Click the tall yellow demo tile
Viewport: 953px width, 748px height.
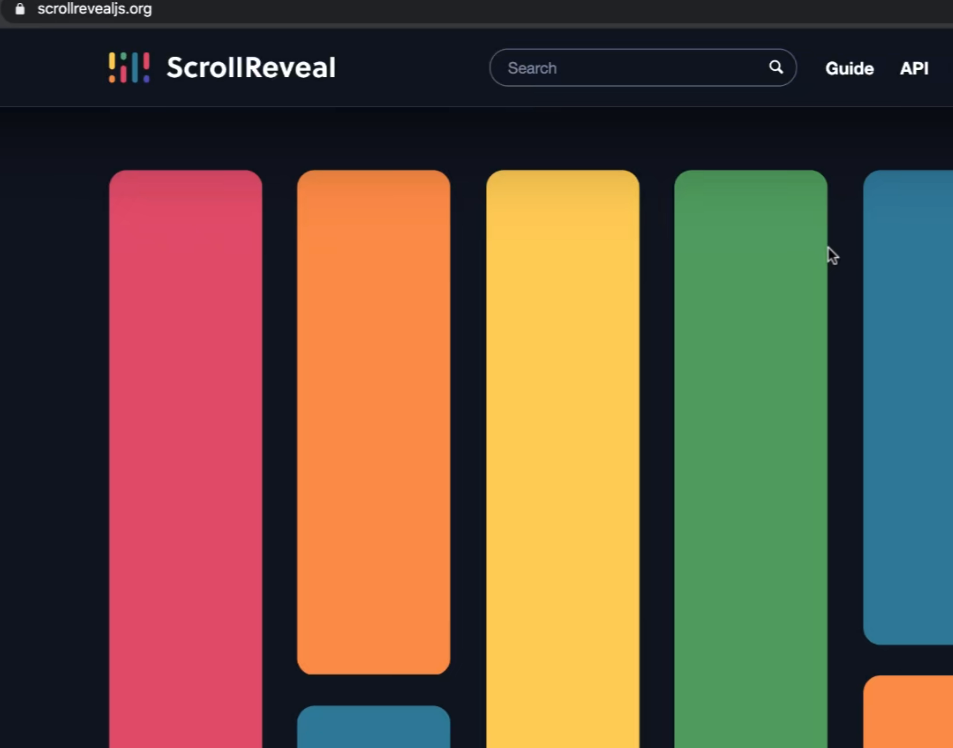tap(563, 459)
